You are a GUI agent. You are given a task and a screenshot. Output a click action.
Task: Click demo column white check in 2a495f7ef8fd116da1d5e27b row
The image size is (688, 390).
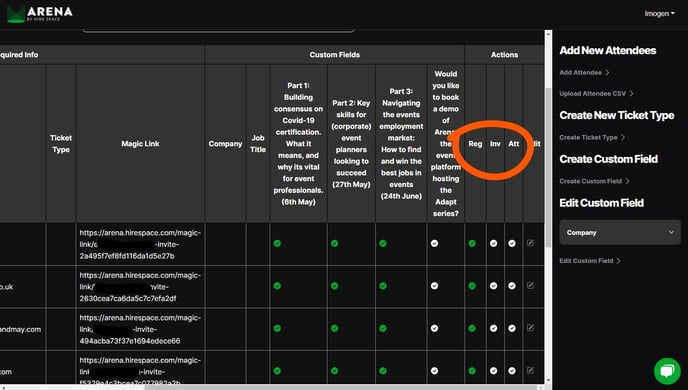point(434,243)
